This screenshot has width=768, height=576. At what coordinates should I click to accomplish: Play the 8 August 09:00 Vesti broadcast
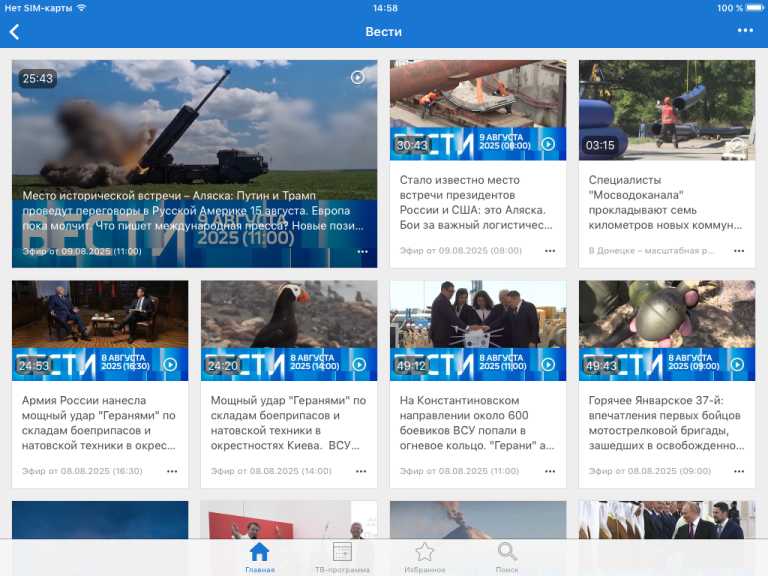point(737,364)
